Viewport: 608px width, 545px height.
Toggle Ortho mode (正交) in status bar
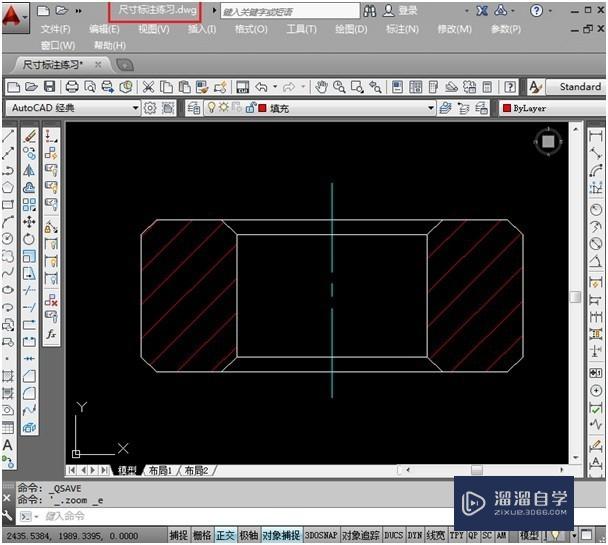(x=225, y=535)
